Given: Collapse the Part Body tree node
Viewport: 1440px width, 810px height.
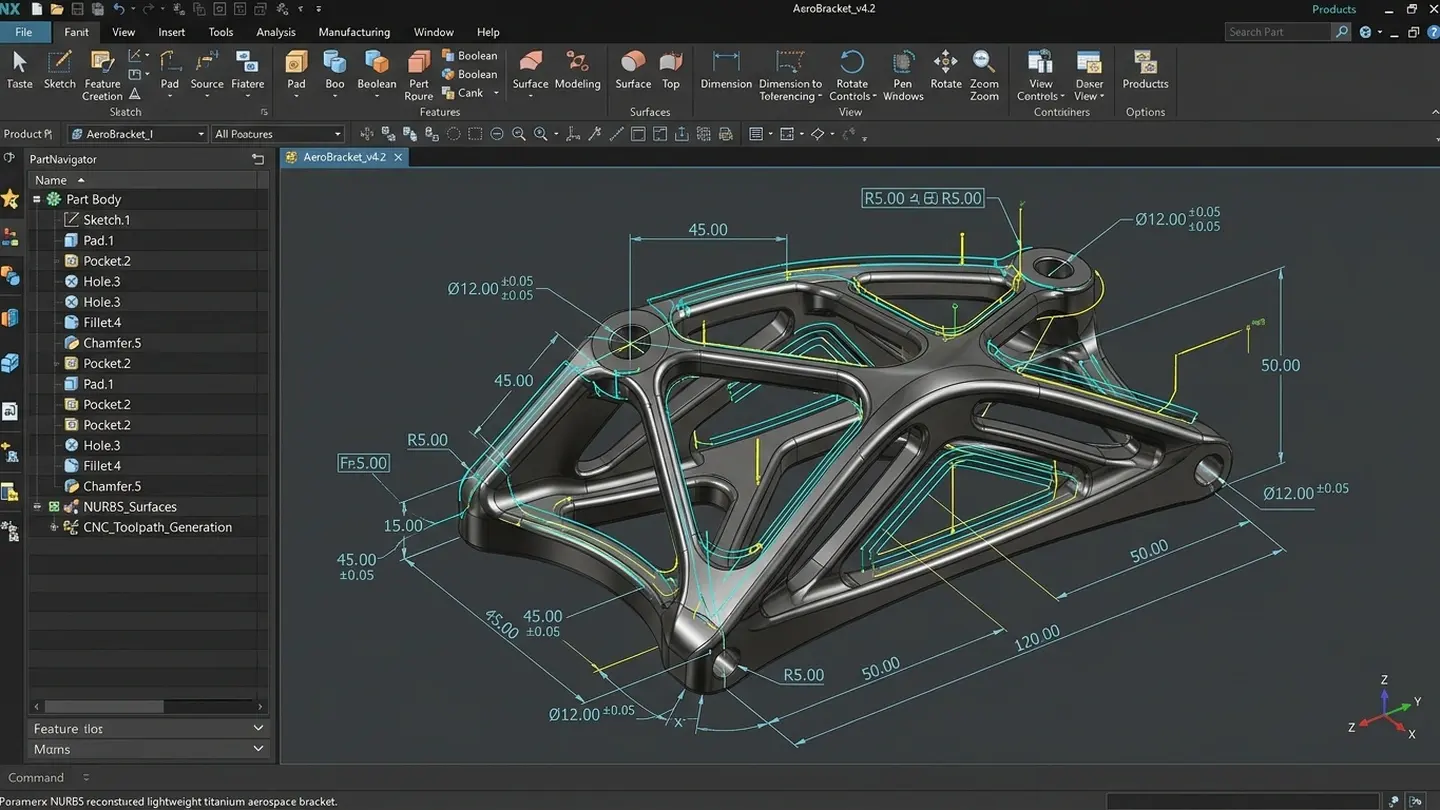Looking at the screenshot, I should tap(37, 199).
